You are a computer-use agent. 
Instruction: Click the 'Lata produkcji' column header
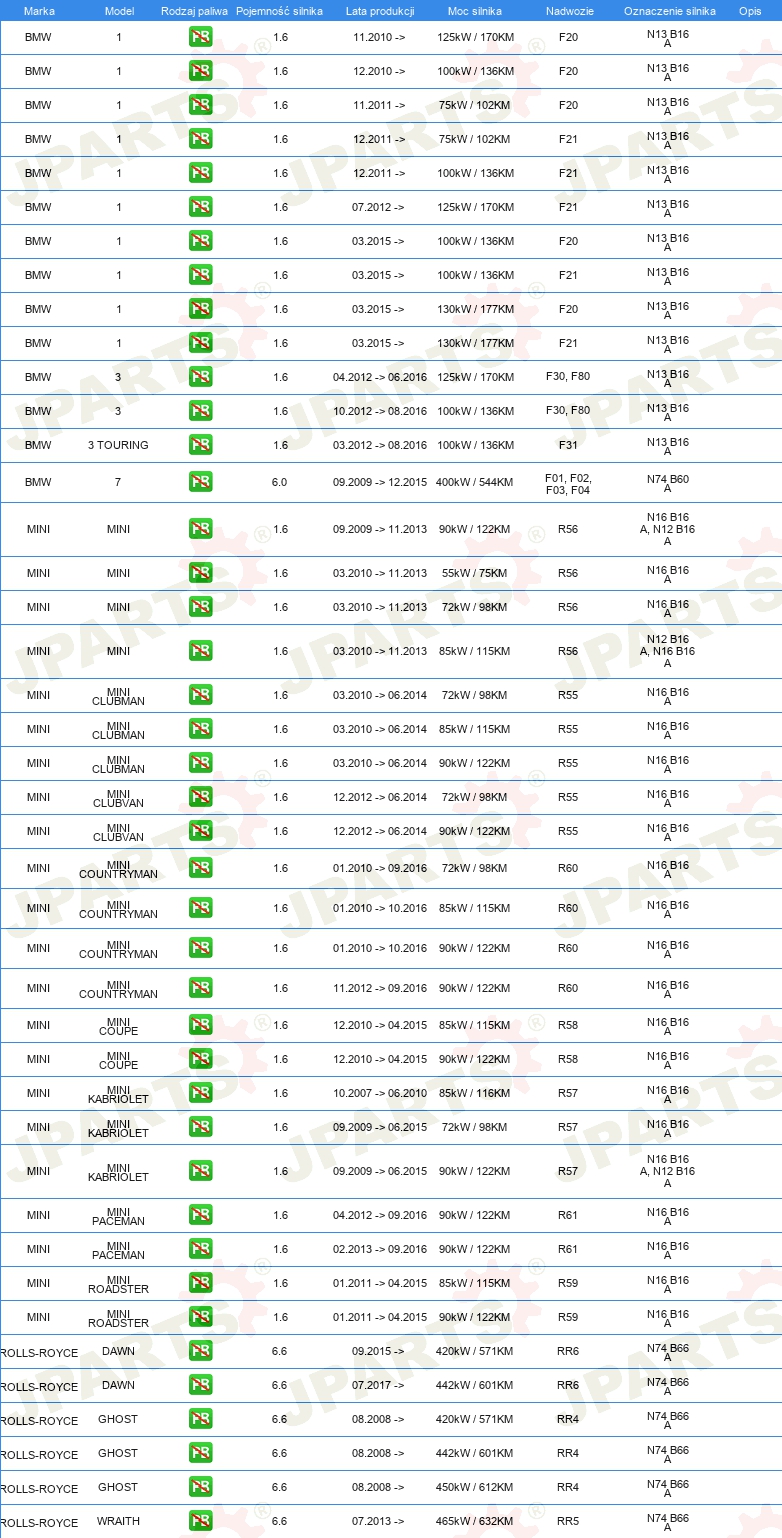[380, 10]
